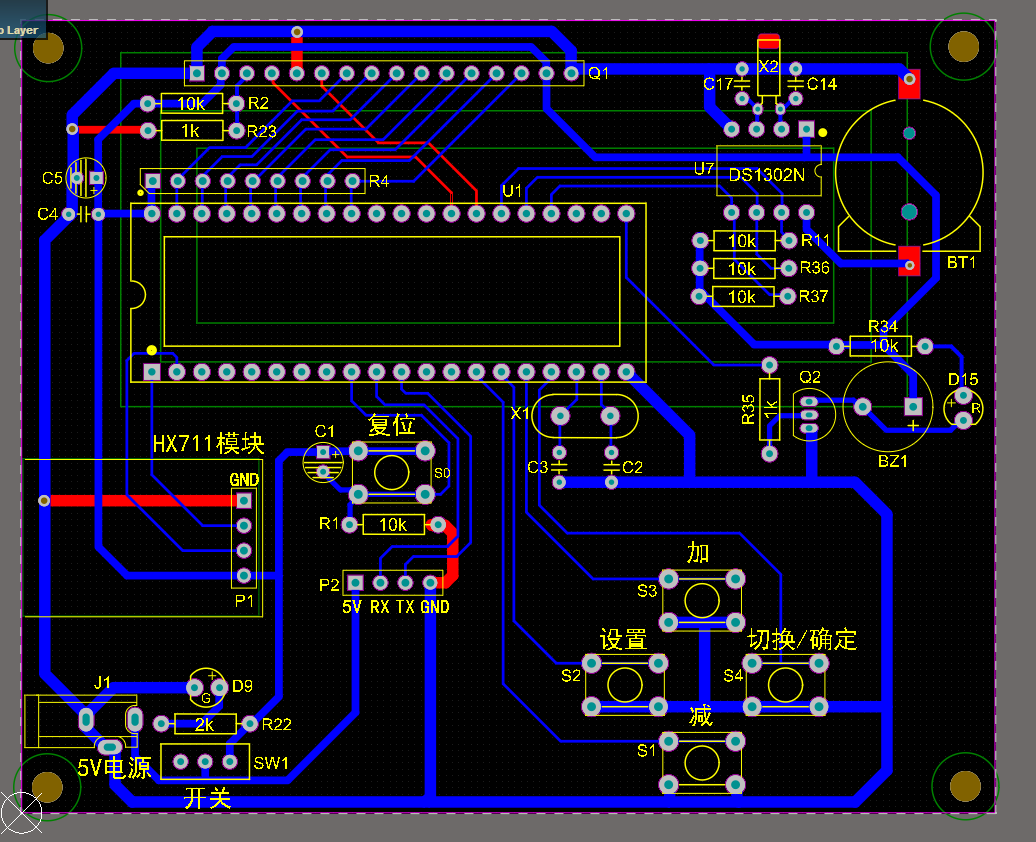Select the top-left mounting hole
This screenshot has height=842, width=1036.
[48, 48]
